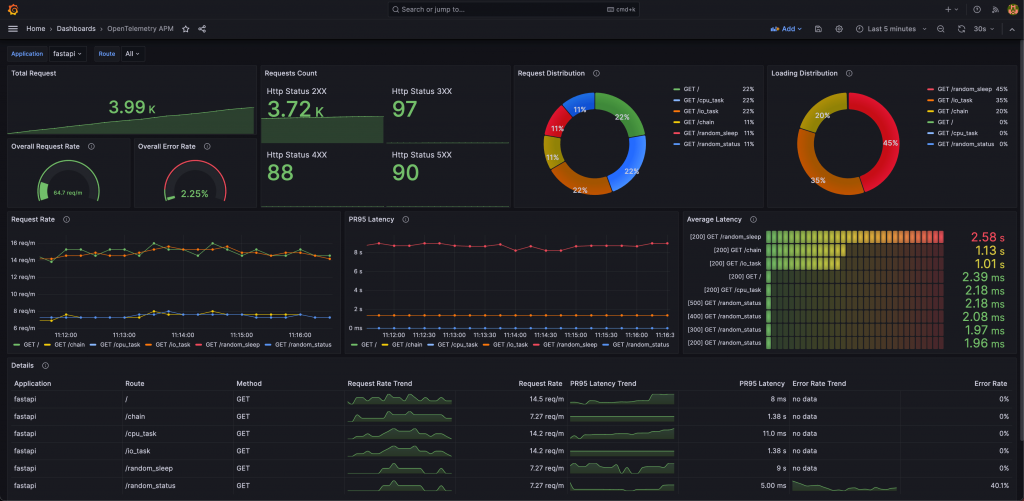Star the OpenTelemetry APM dashboard
The height and width of the screenshot is (501, 1024).
click(185, 29)
